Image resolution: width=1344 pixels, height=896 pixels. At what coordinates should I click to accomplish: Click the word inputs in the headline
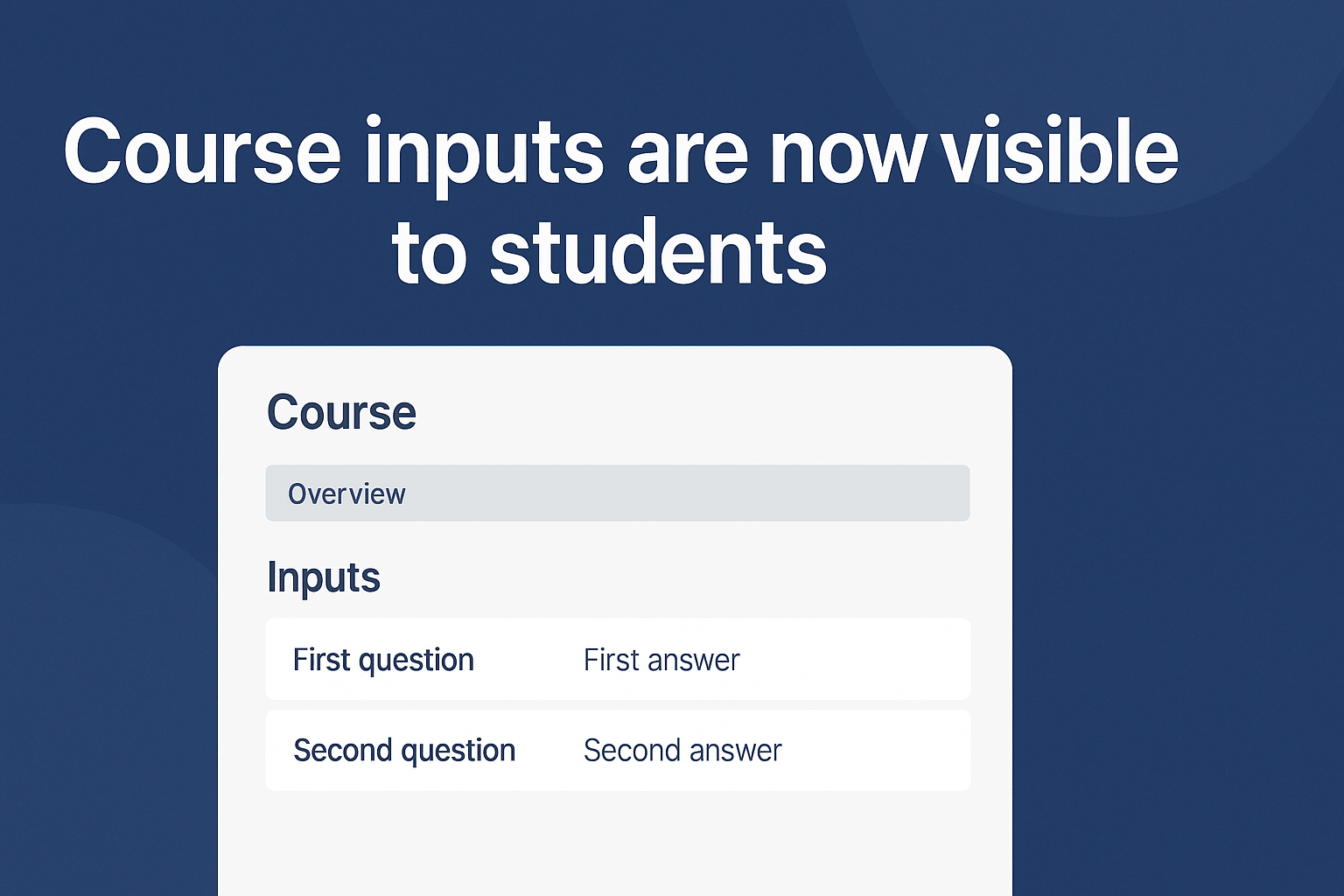click(x=484, y=156)
